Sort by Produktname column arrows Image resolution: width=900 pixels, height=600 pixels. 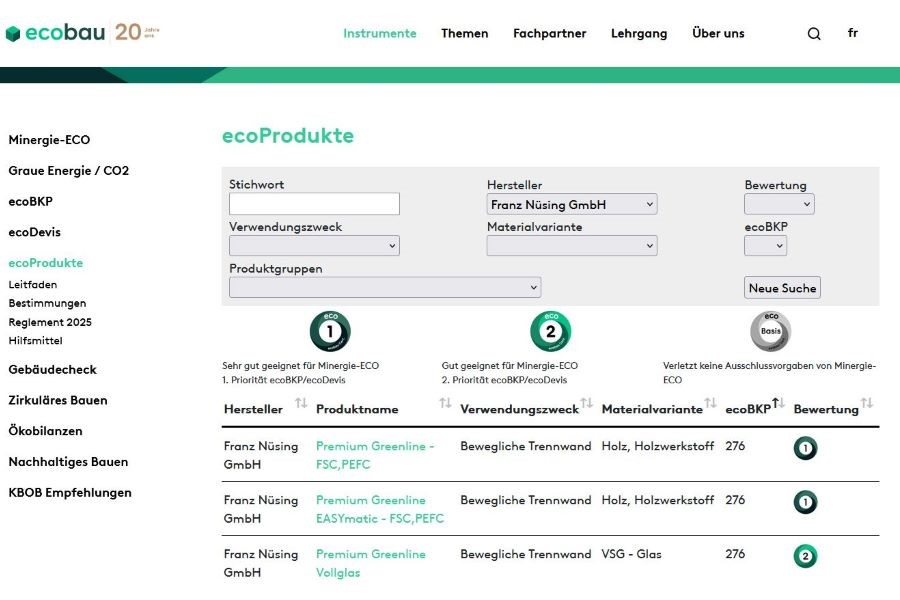445,404
